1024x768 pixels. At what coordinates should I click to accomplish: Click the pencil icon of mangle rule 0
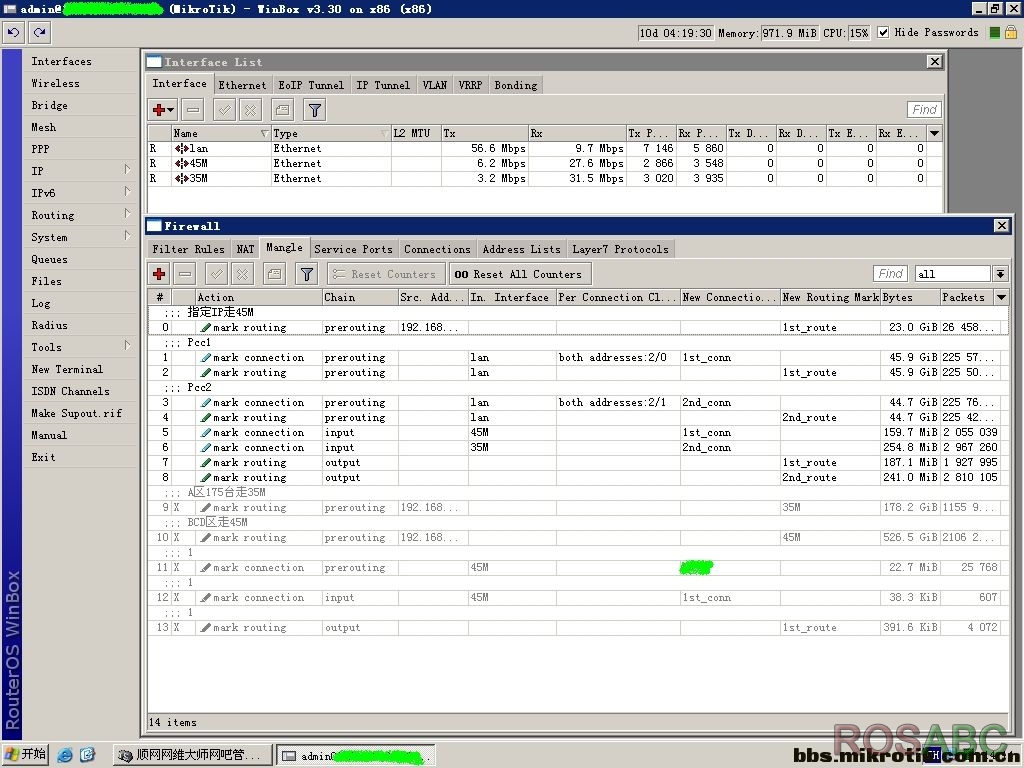click(x=206, y=327)
